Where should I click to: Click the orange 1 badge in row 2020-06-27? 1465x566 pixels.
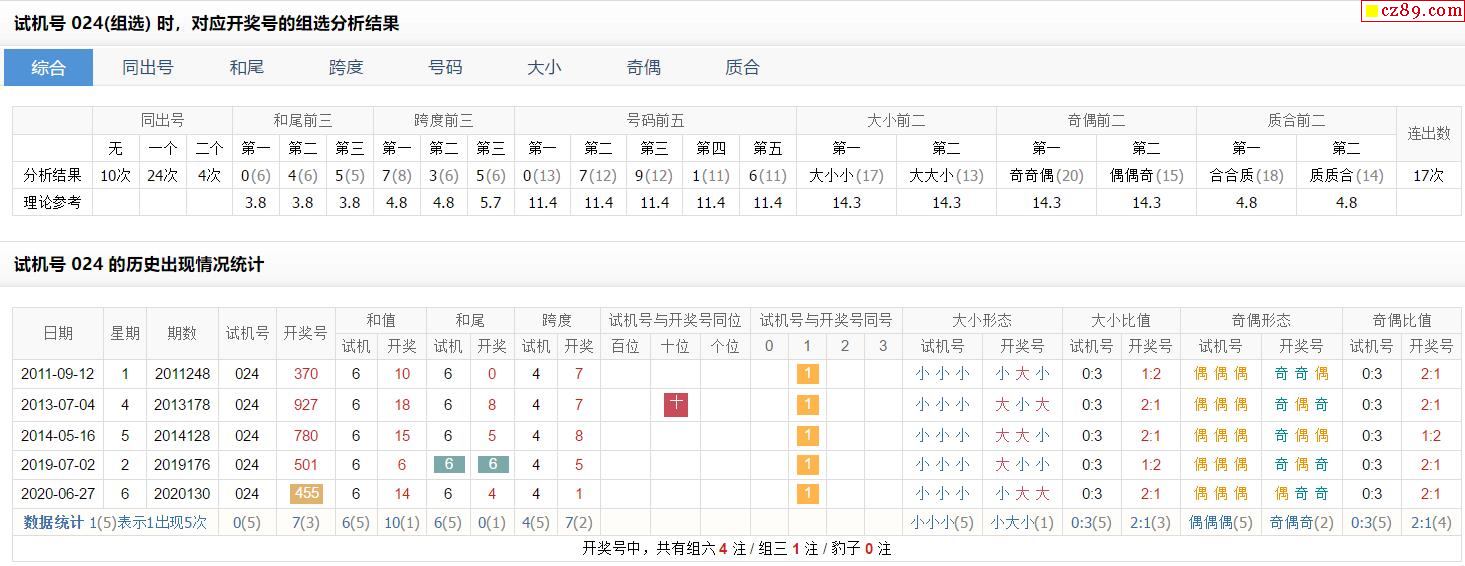coord(808,494)
